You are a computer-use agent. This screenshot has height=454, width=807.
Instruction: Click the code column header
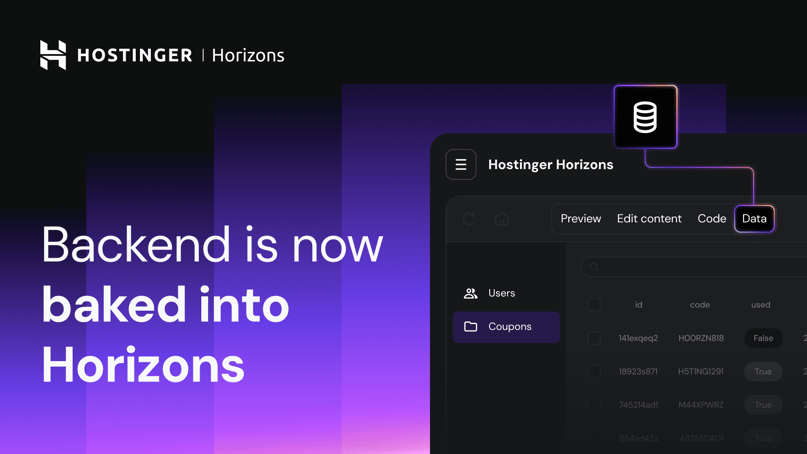tap(699, 305)
